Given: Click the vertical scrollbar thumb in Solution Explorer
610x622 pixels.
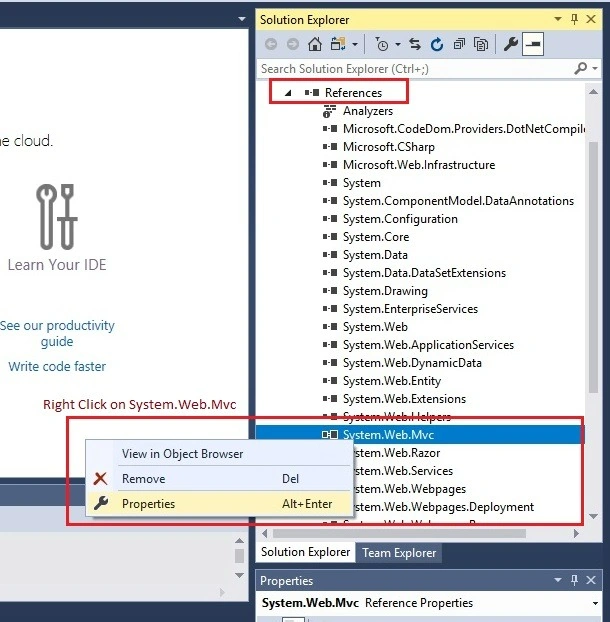Looking at the screenshot, I should [593, 267].
